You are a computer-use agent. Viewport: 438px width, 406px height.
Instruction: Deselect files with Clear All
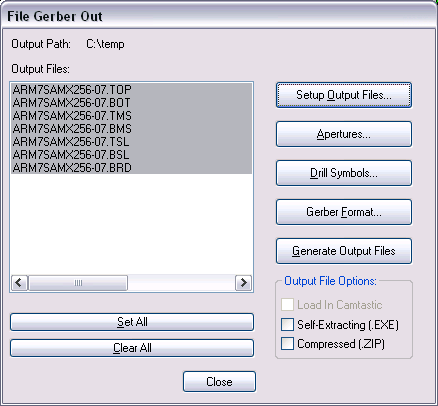pos(132,348)
